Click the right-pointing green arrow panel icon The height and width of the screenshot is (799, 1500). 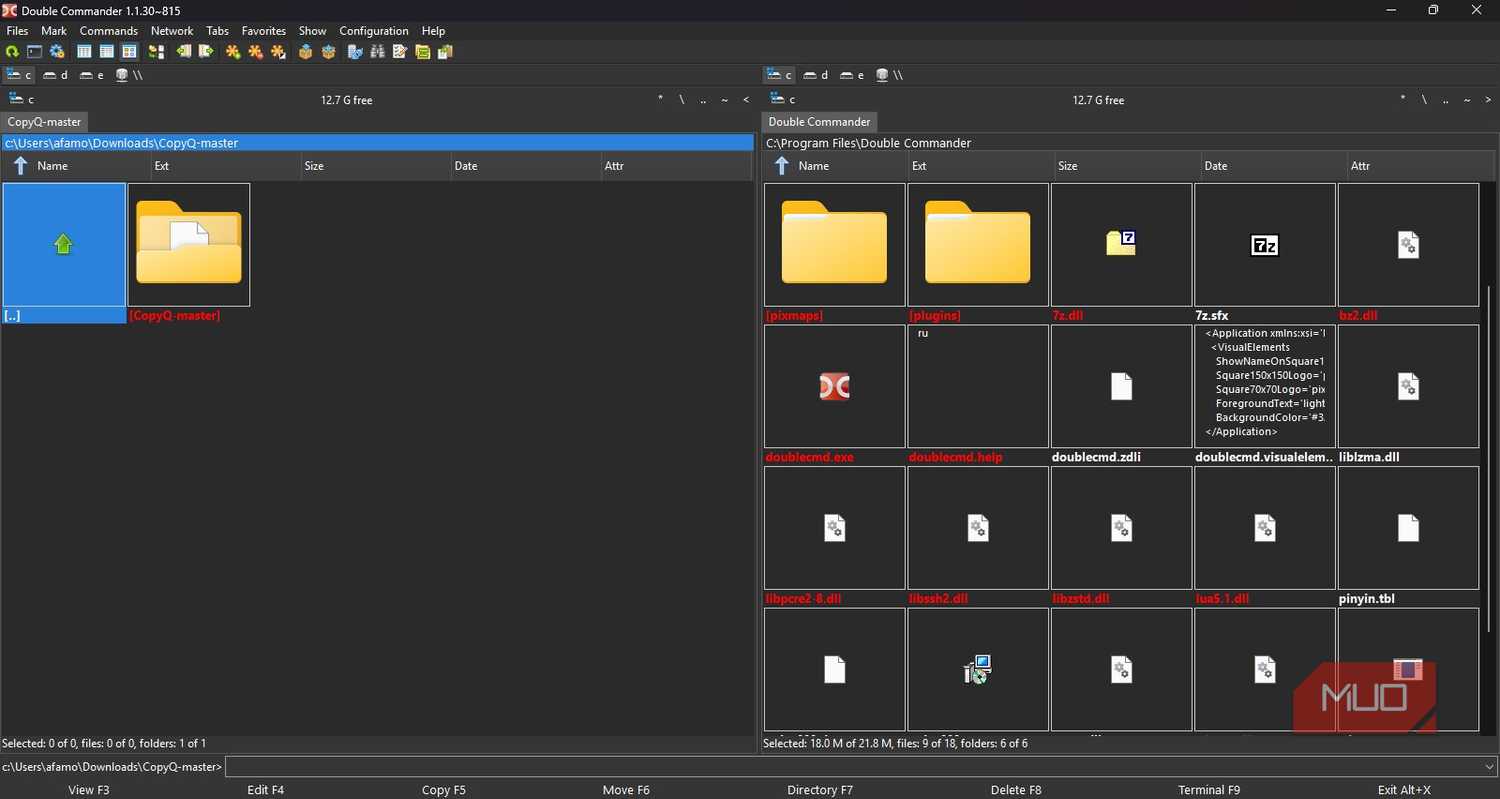206,52
